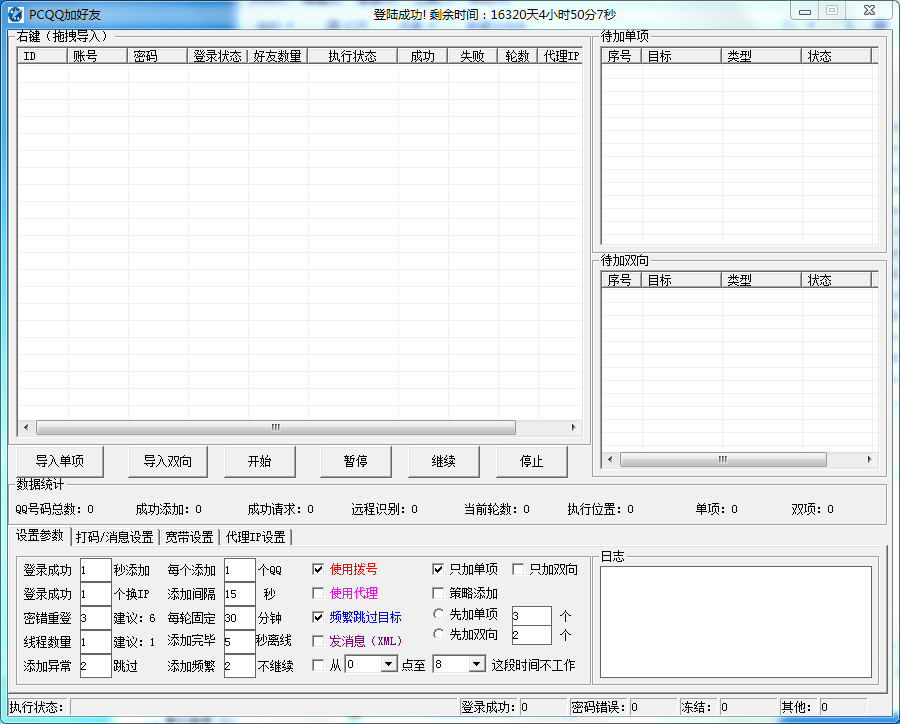
Task: Open the 宽带设置 tab
Action: click(x=189, y=537)
